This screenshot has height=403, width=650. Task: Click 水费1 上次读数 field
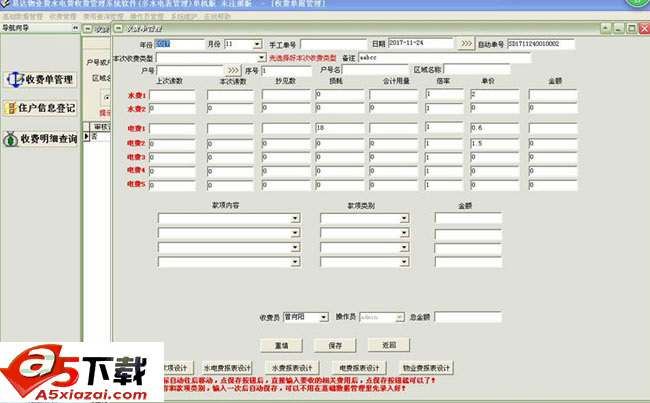coord(172,95)
